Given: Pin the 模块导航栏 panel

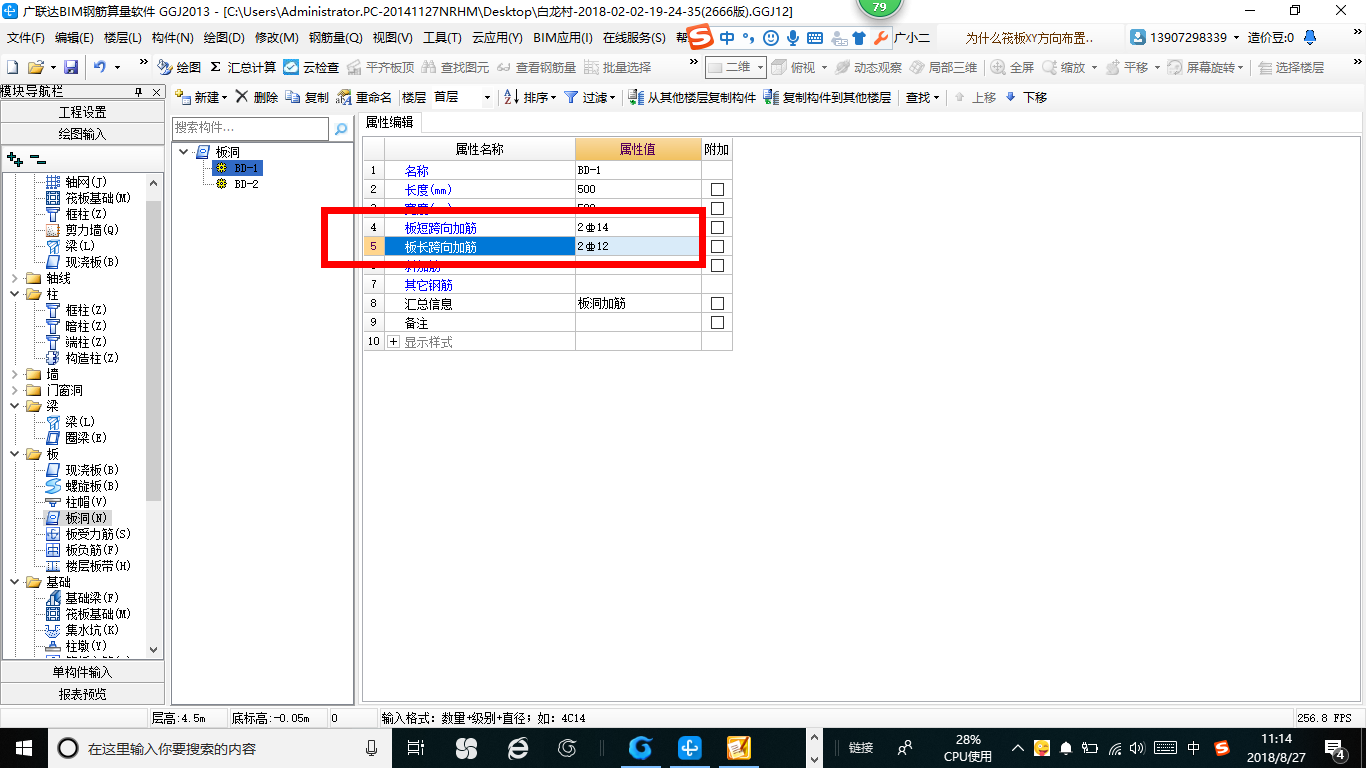Looking at the screenshot, I should (x=139, y=92).
